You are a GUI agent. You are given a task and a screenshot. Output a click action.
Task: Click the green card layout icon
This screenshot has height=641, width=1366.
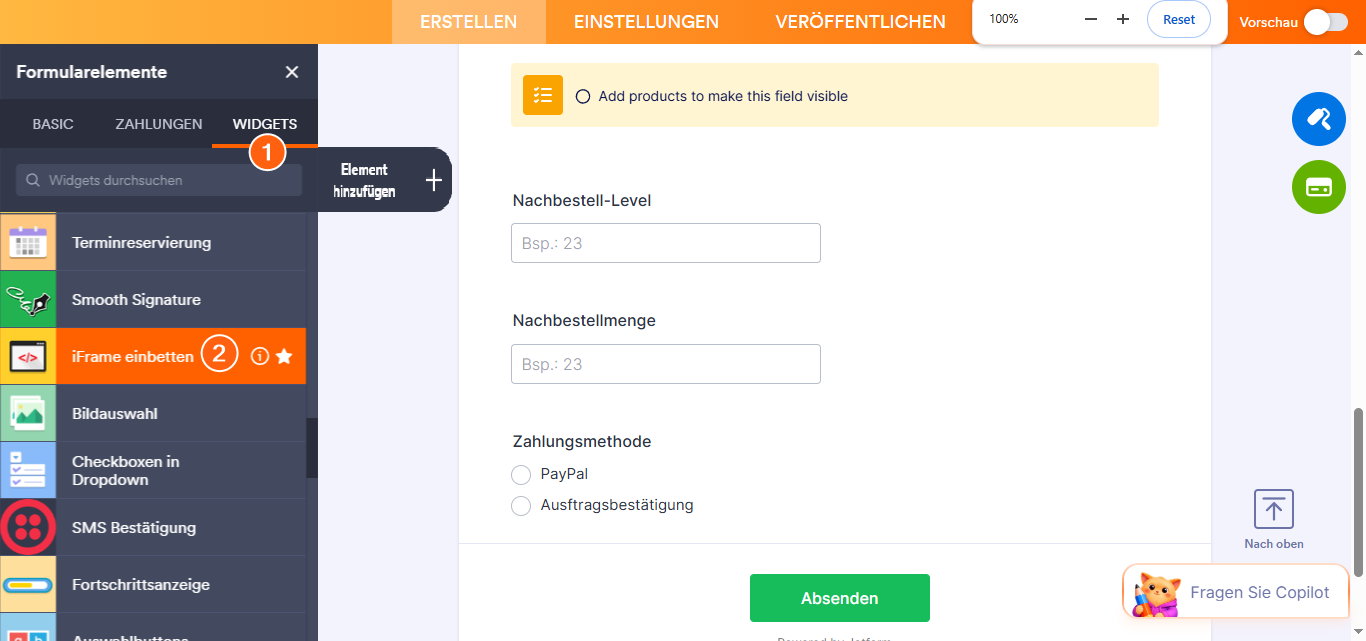pyautogui.click(x=1318, y=187)
